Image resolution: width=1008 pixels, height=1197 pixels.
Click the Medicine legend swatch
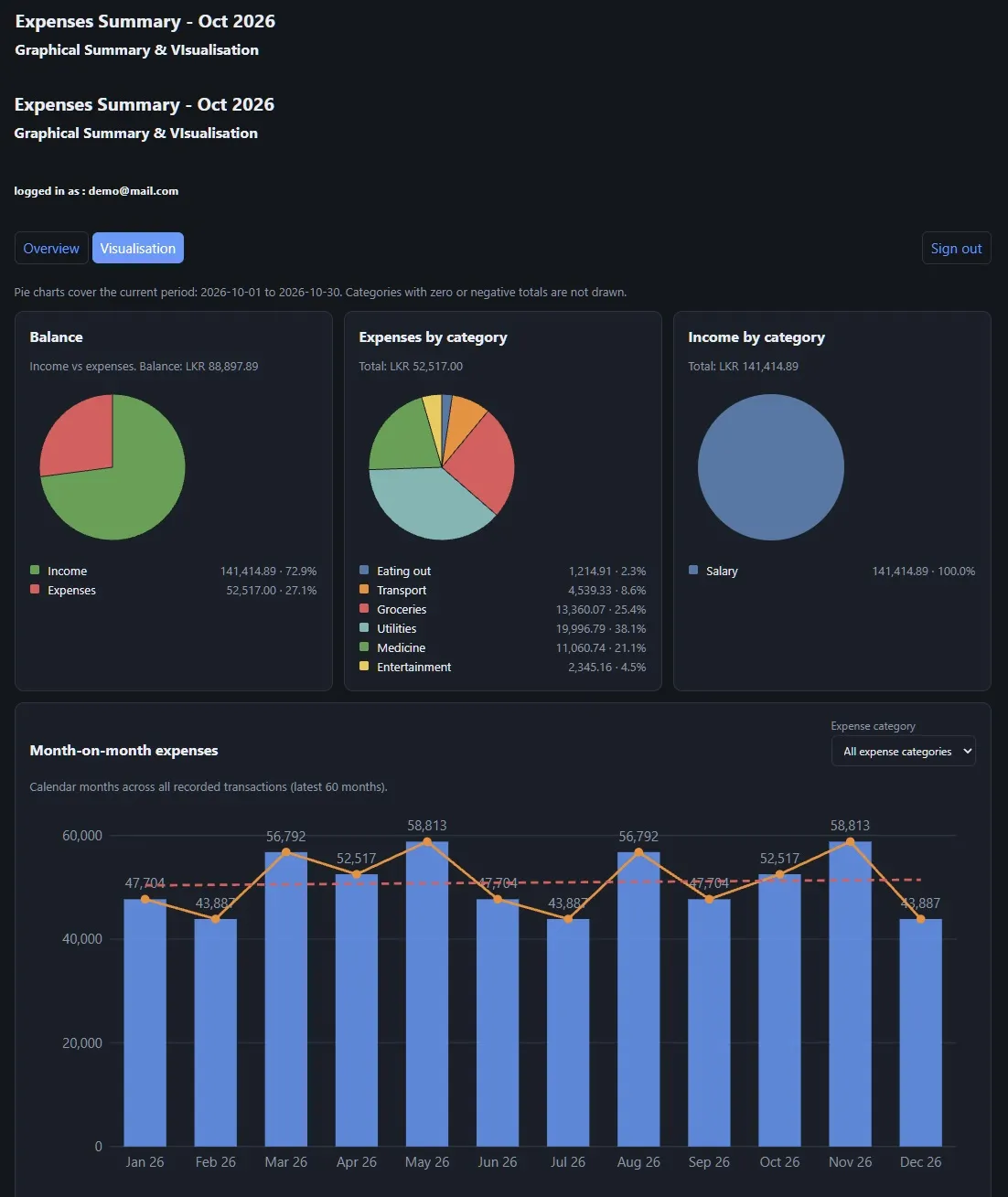coord(364,647)
